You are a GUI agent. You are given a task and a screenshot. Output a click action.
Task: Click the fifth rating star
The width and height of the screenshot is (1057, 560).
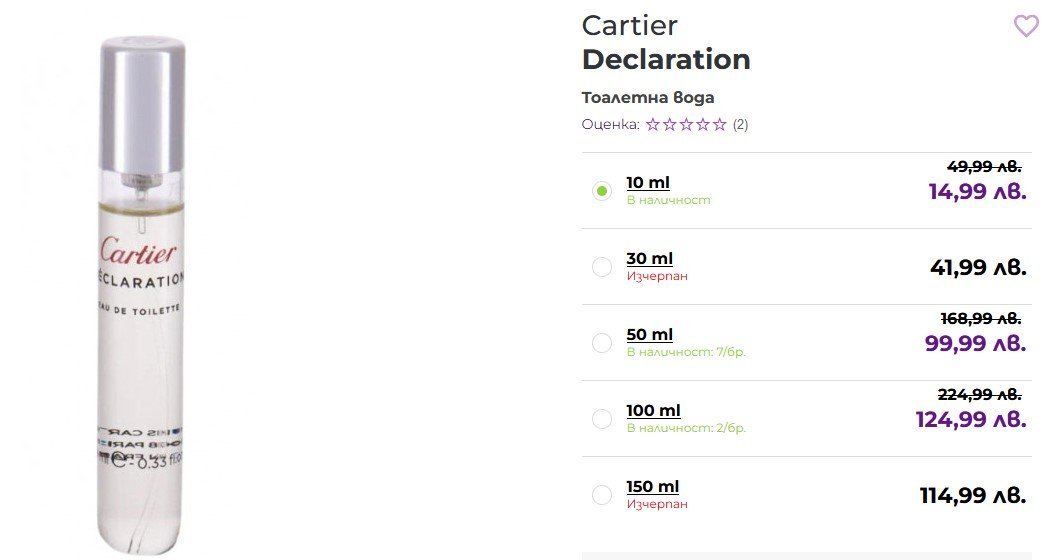[719, 125]
